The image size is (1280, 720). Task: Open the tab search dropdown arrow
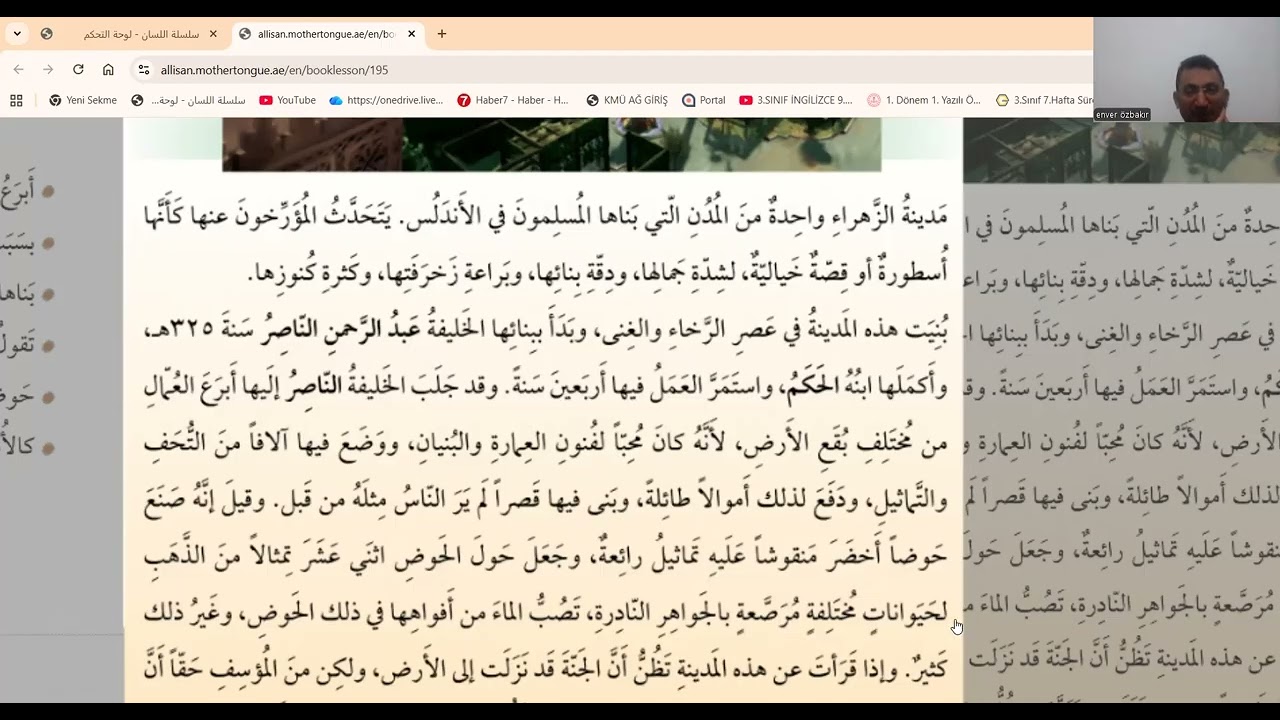tap(17, 34)
